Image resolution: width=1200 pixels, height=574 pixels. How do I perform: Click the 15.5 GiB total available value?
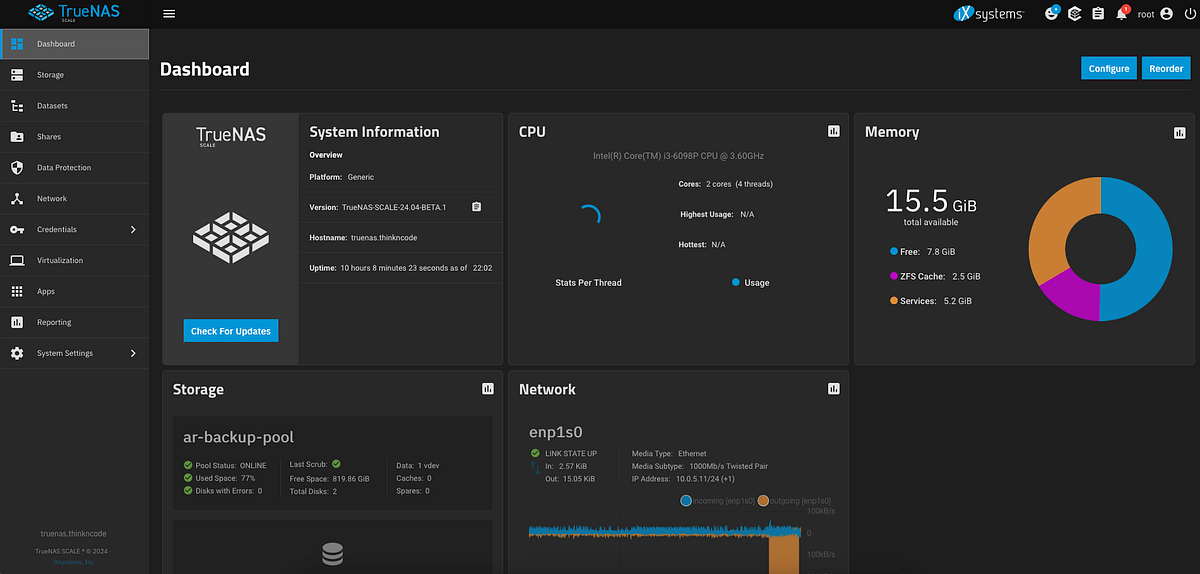tap(931, 200)
